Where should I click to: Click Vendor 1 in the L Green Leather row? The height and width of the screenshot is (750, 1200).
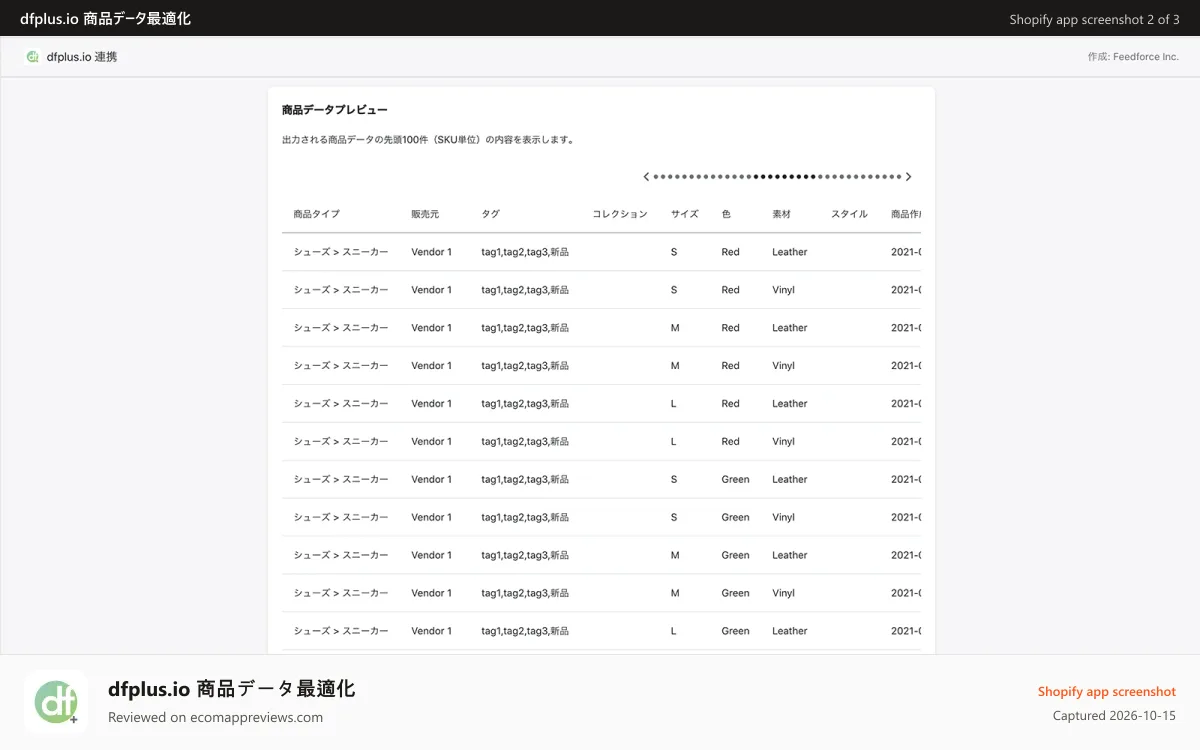(431, 632)
